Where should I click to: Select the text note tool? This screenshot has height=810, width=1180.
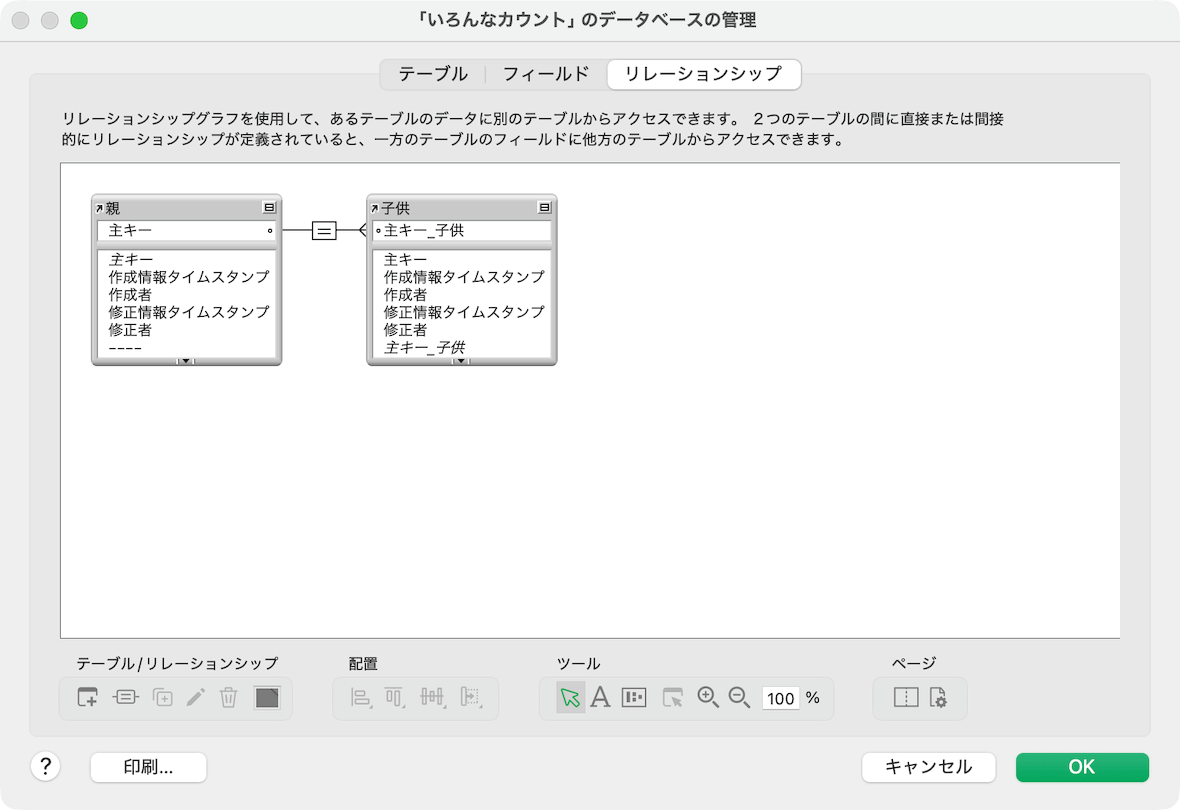[x=600, y=698]
